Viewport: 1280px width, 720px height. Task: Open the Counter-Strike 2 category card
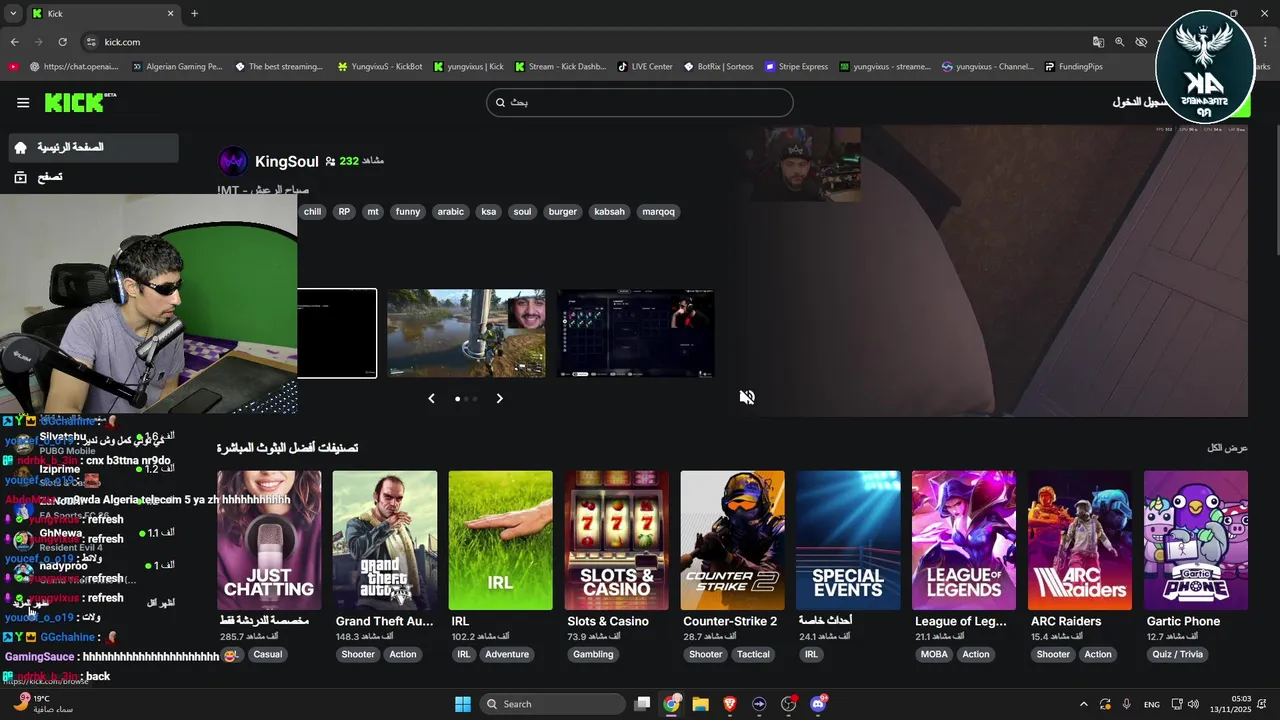point(732,540)
